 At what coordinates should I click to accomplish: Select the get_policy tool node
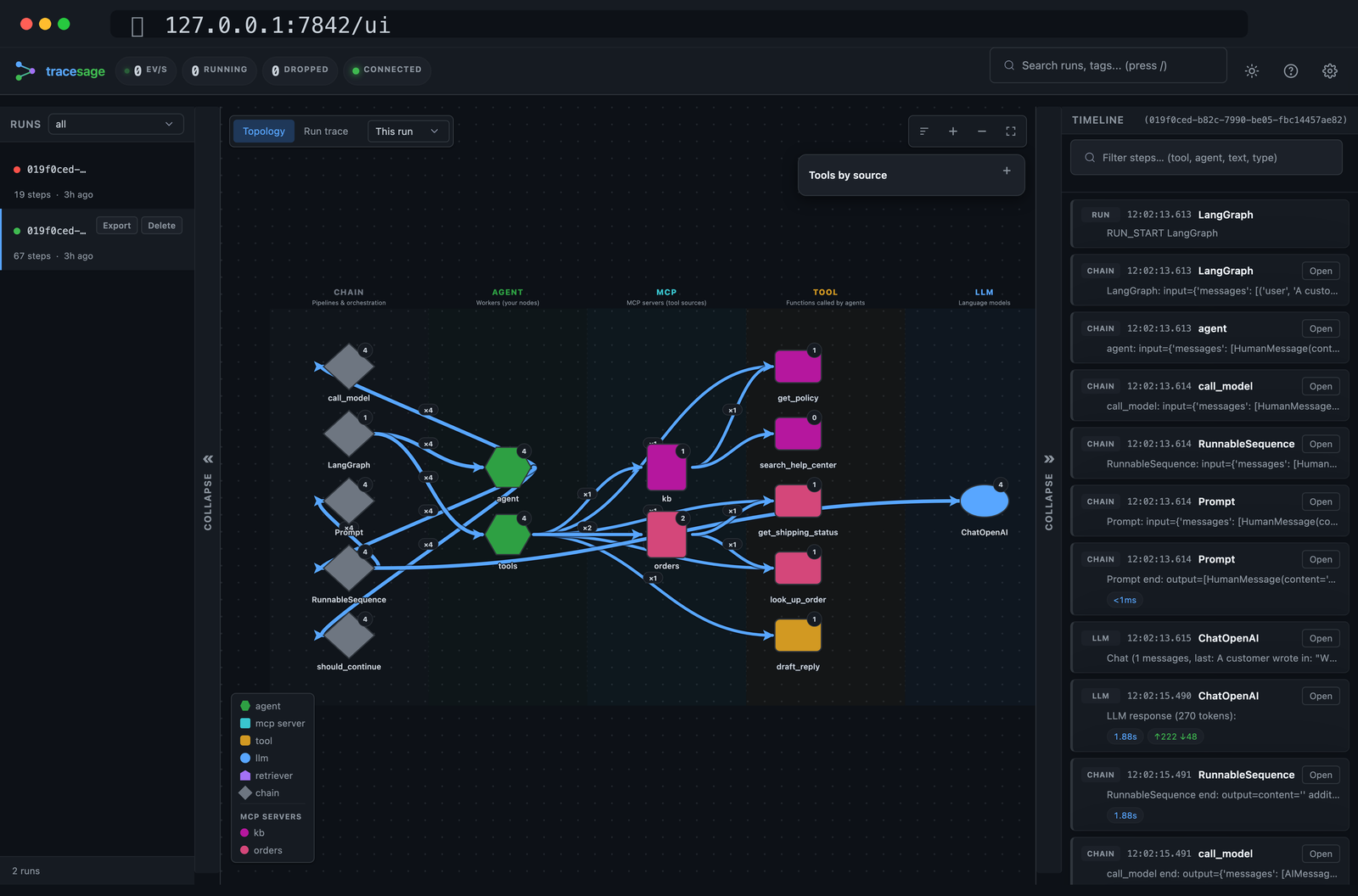click(x=798, y=367)
